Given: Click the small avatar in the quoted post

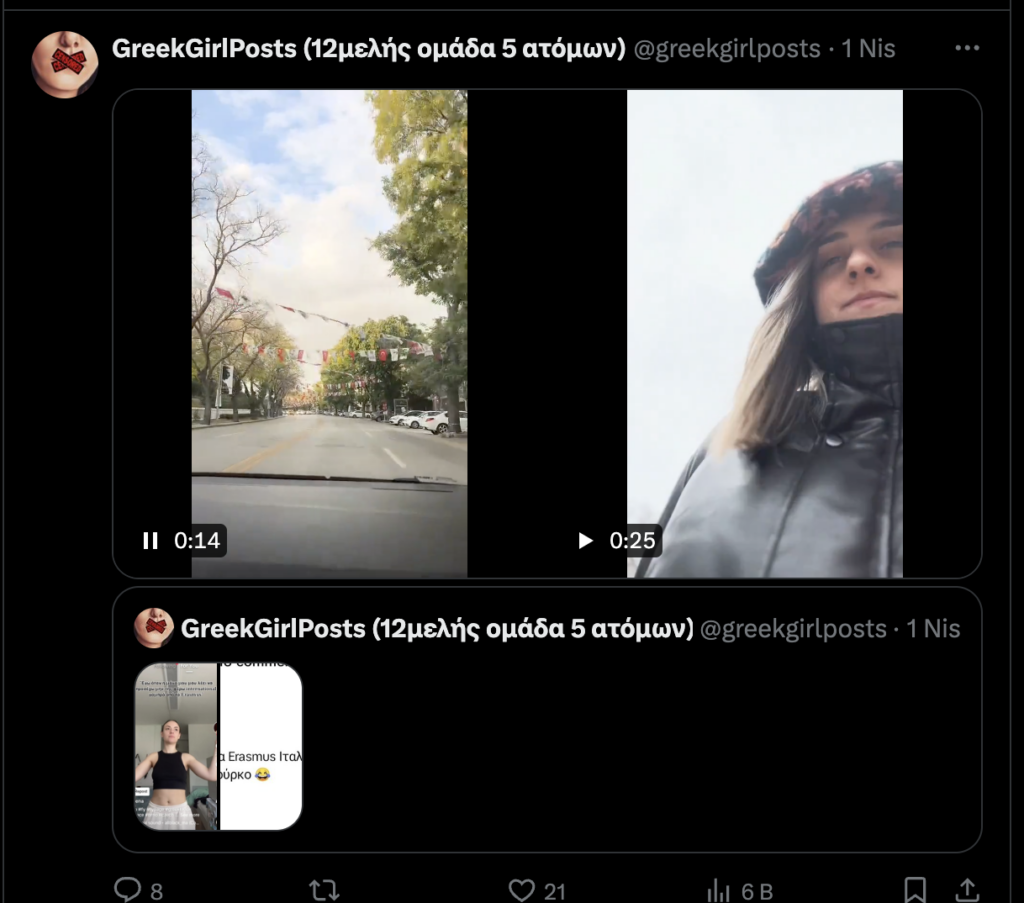Looking at the screenshot, I should point(155,628).
